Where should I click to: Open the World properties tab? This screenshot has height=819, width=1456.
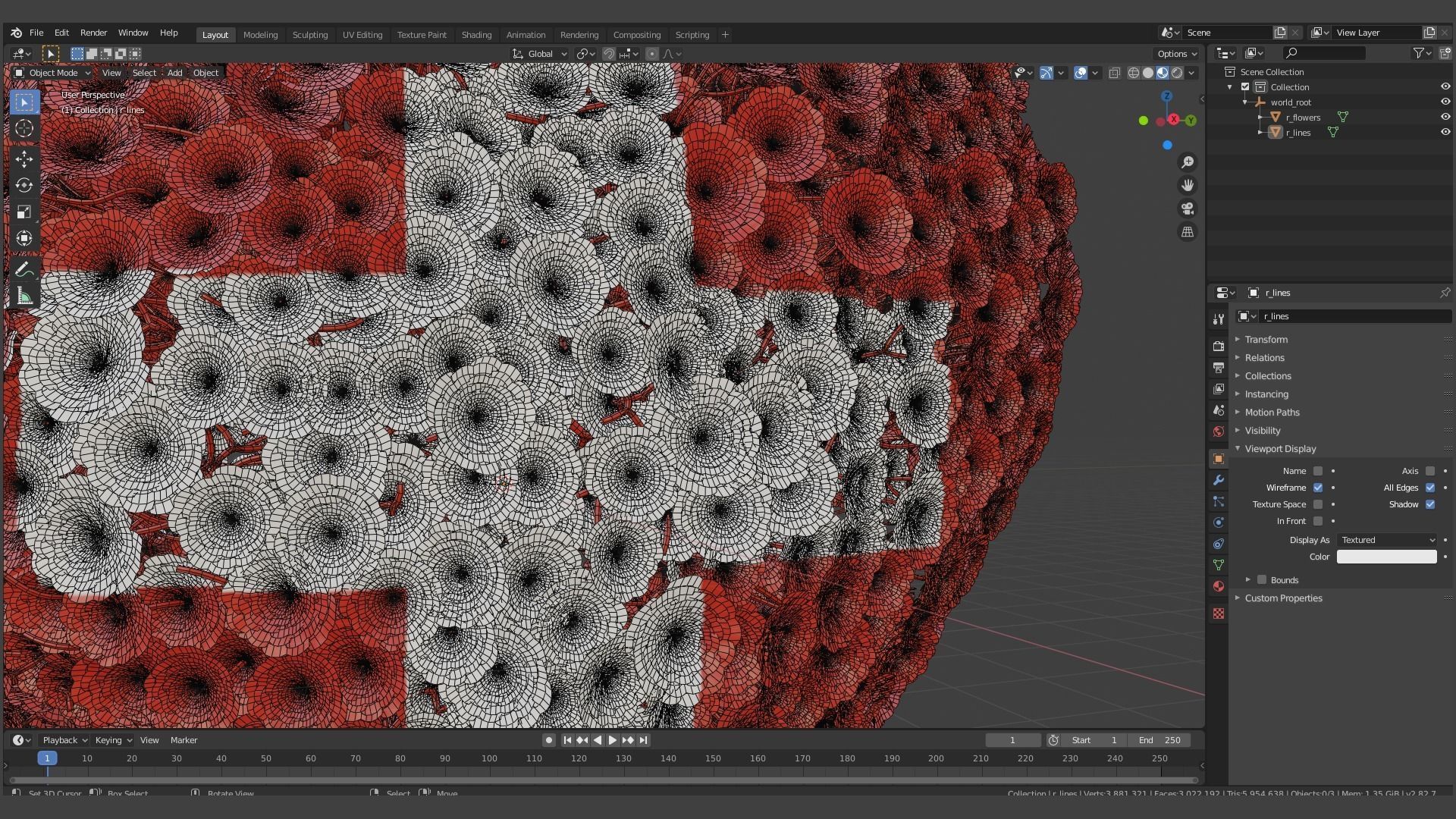[1219, 431]
